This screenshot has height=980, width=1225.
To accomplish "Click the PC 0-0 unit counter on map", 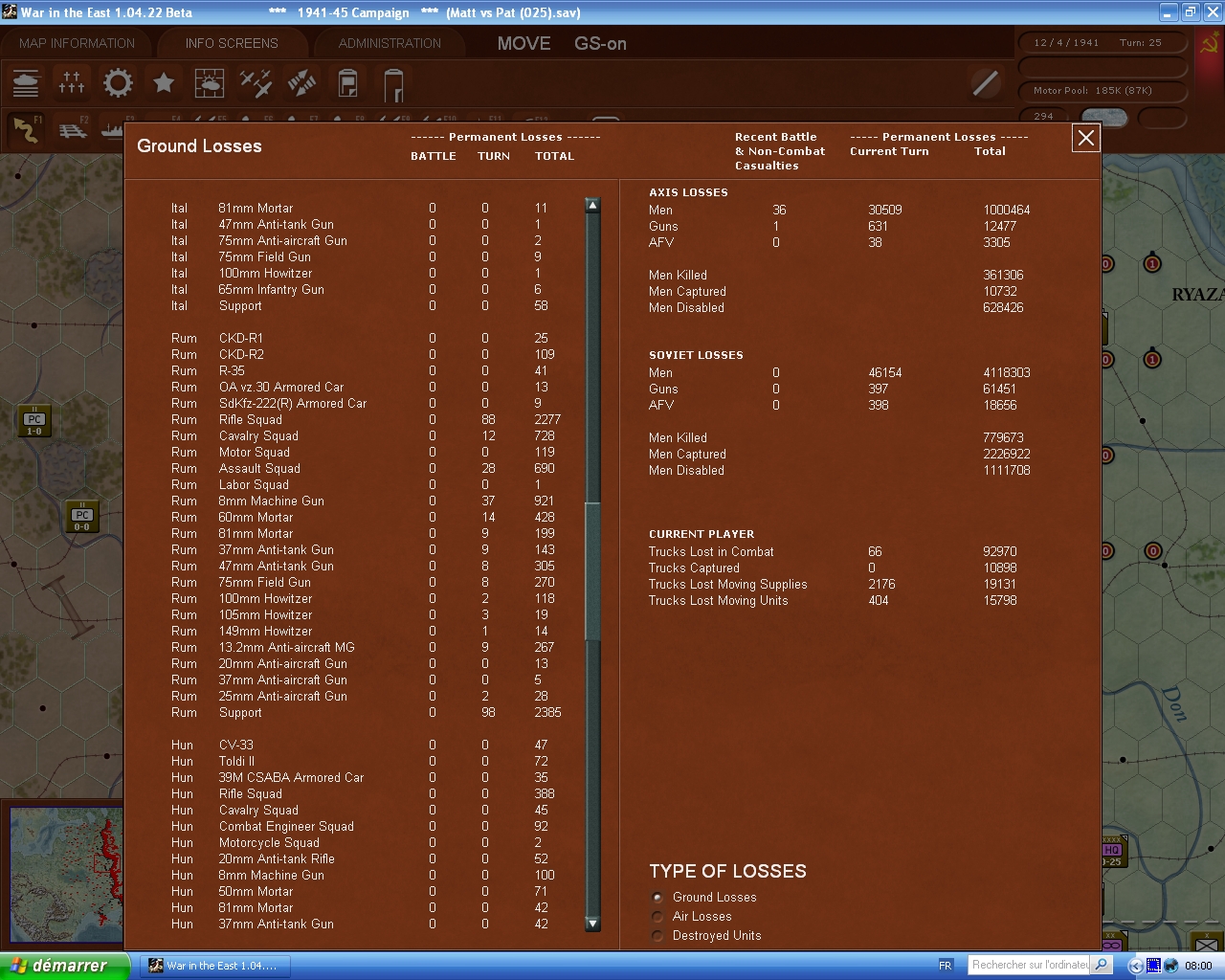I will coord(82,518).
